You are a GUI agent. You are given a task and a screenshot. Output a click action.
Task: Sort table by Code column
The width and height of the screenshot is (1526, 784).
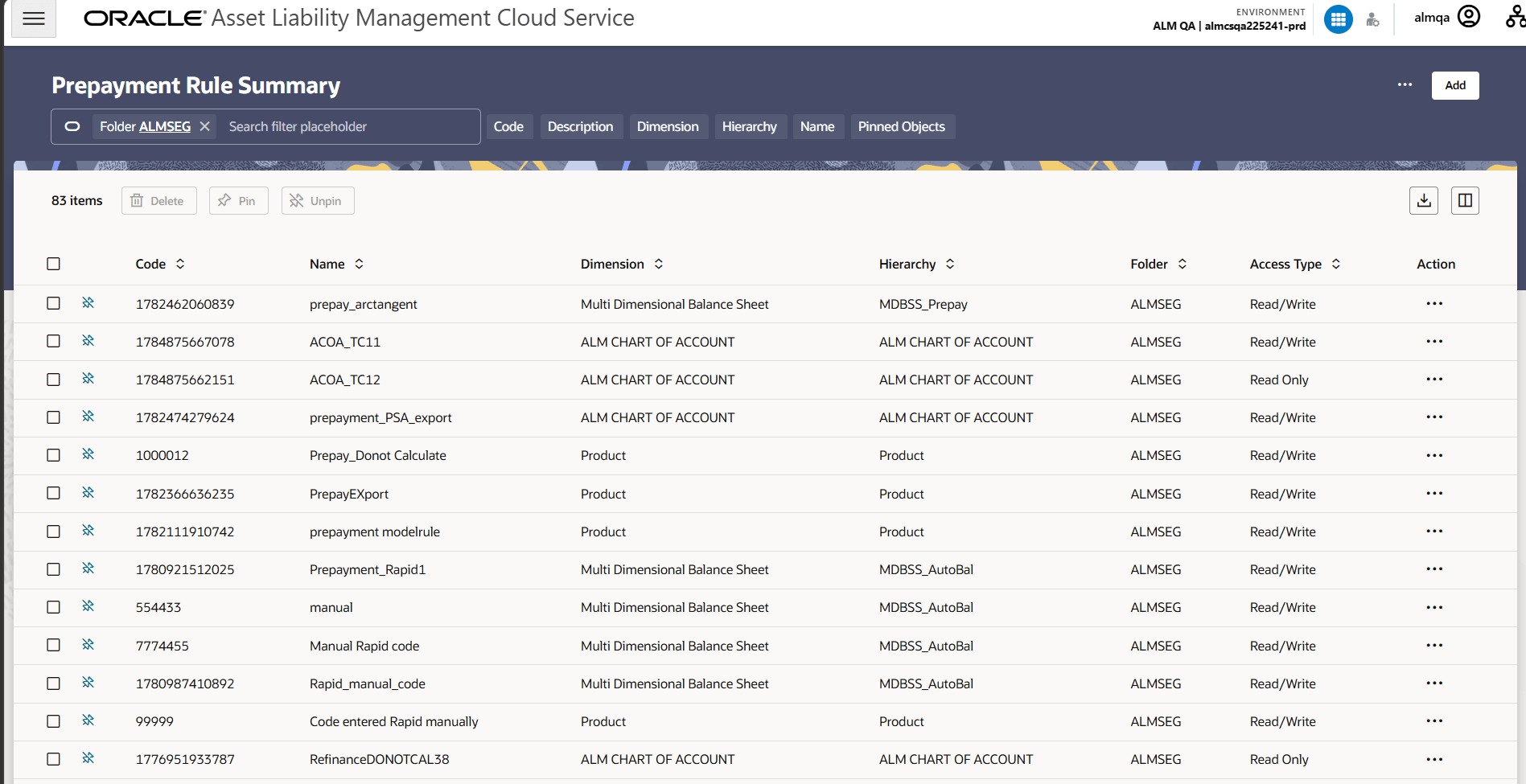180,264
